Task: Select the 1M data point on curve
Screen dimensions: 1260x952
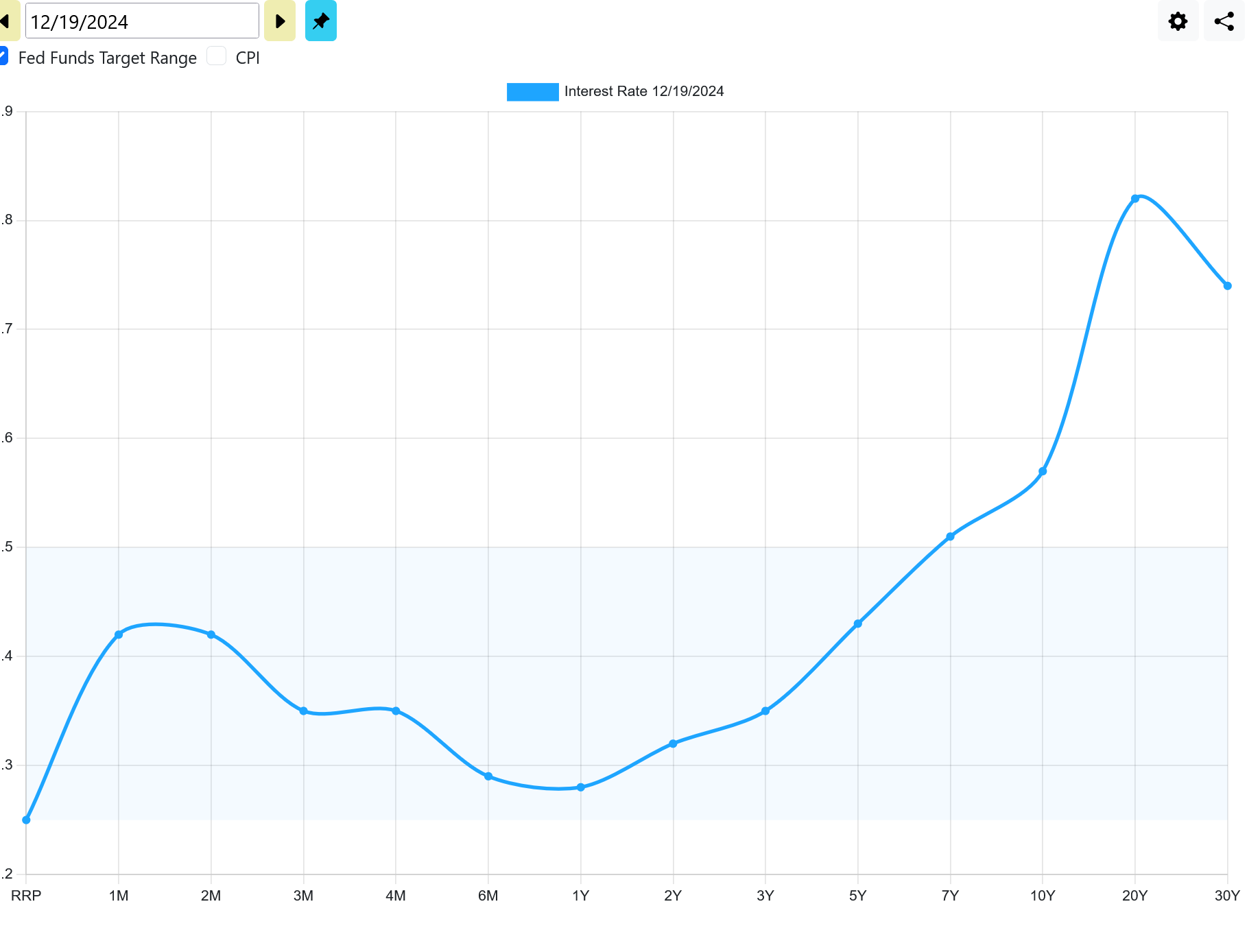Action: [x=119, y=634]
